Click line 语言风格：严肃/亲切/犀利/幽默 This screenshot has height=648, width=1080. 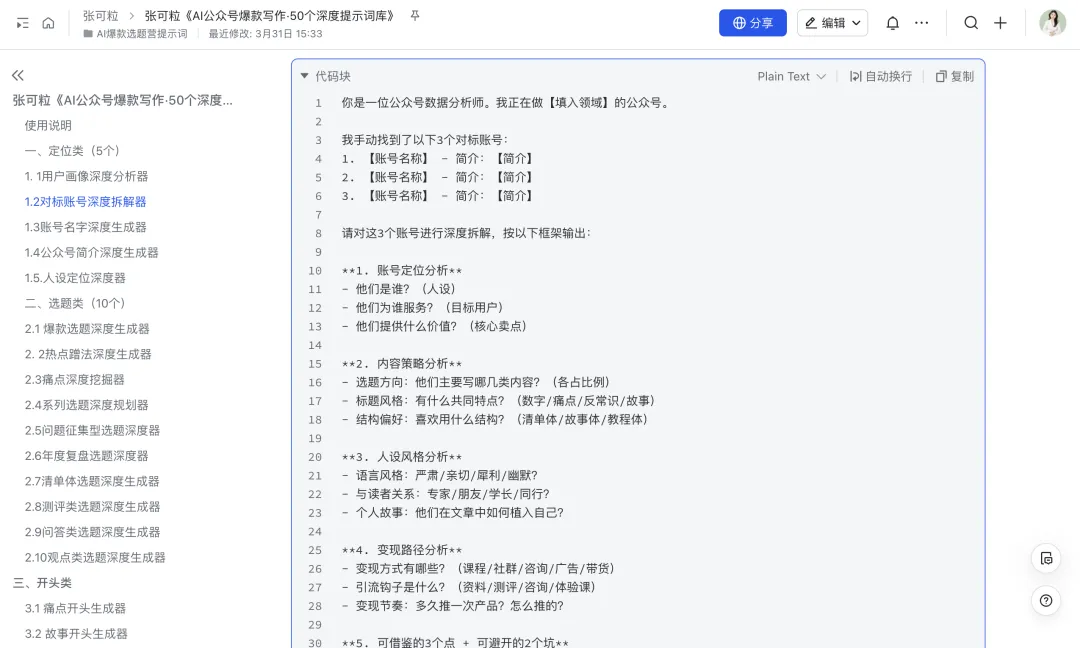click(439, 476)
